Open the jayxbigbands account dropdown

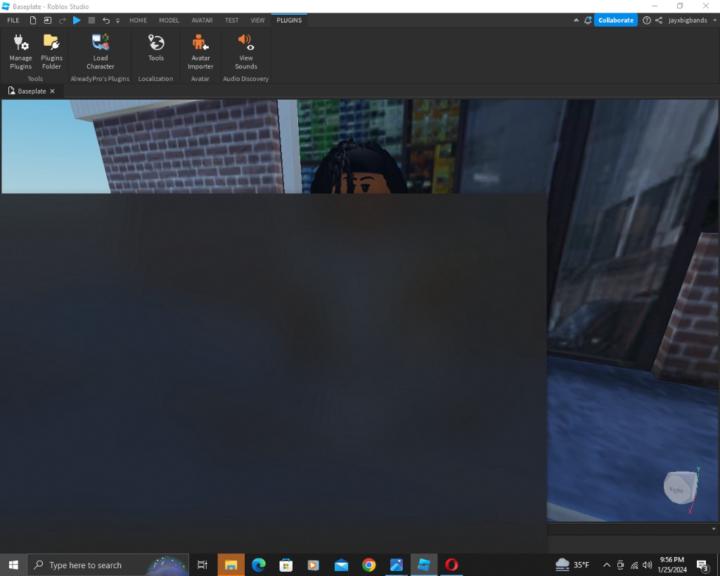[692, 20]
